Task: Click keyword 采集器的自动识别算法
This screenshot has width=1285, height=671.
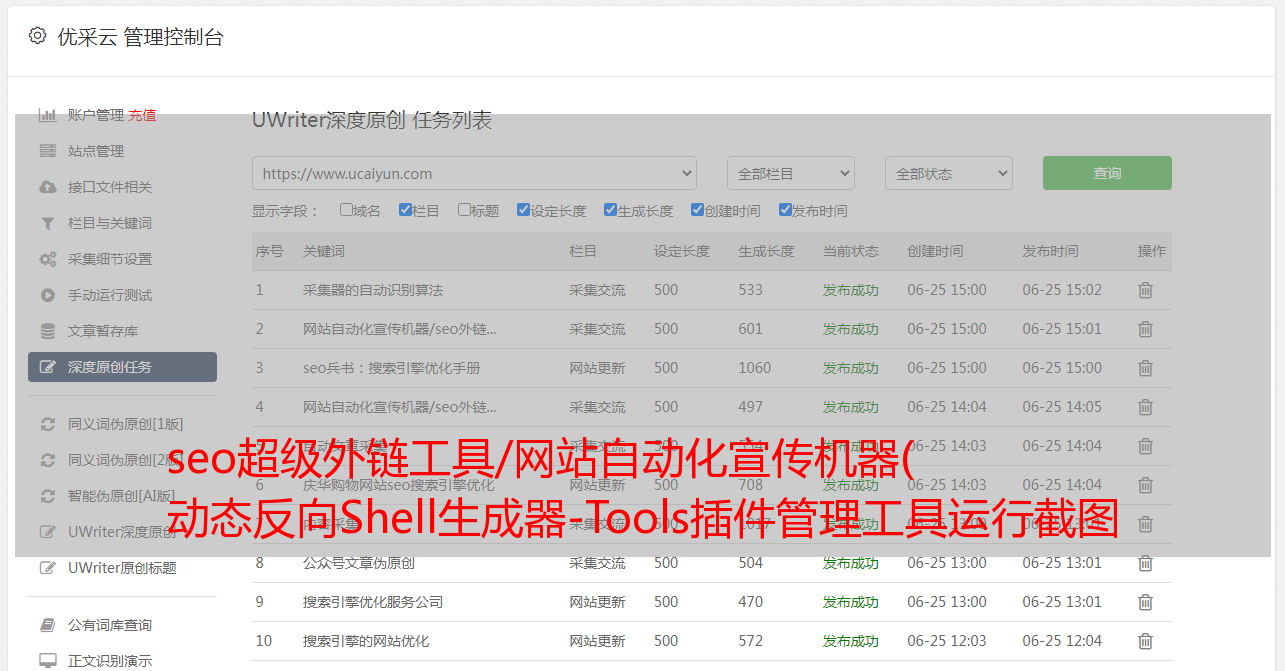Action: (373, 290)
